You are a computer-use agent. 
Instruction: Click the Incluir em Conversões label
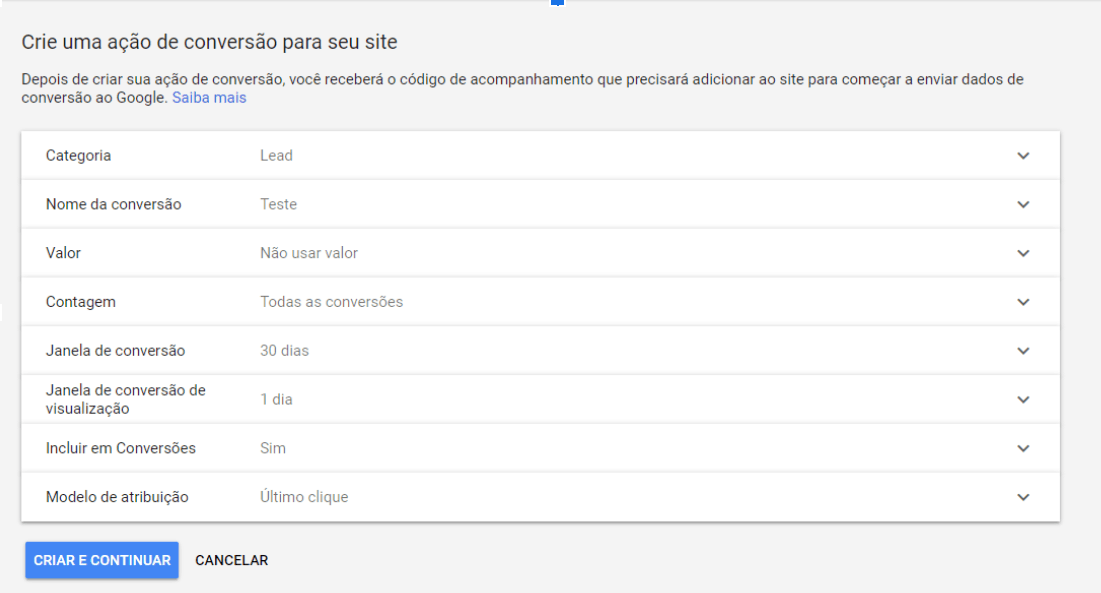[x=121, y=448]
